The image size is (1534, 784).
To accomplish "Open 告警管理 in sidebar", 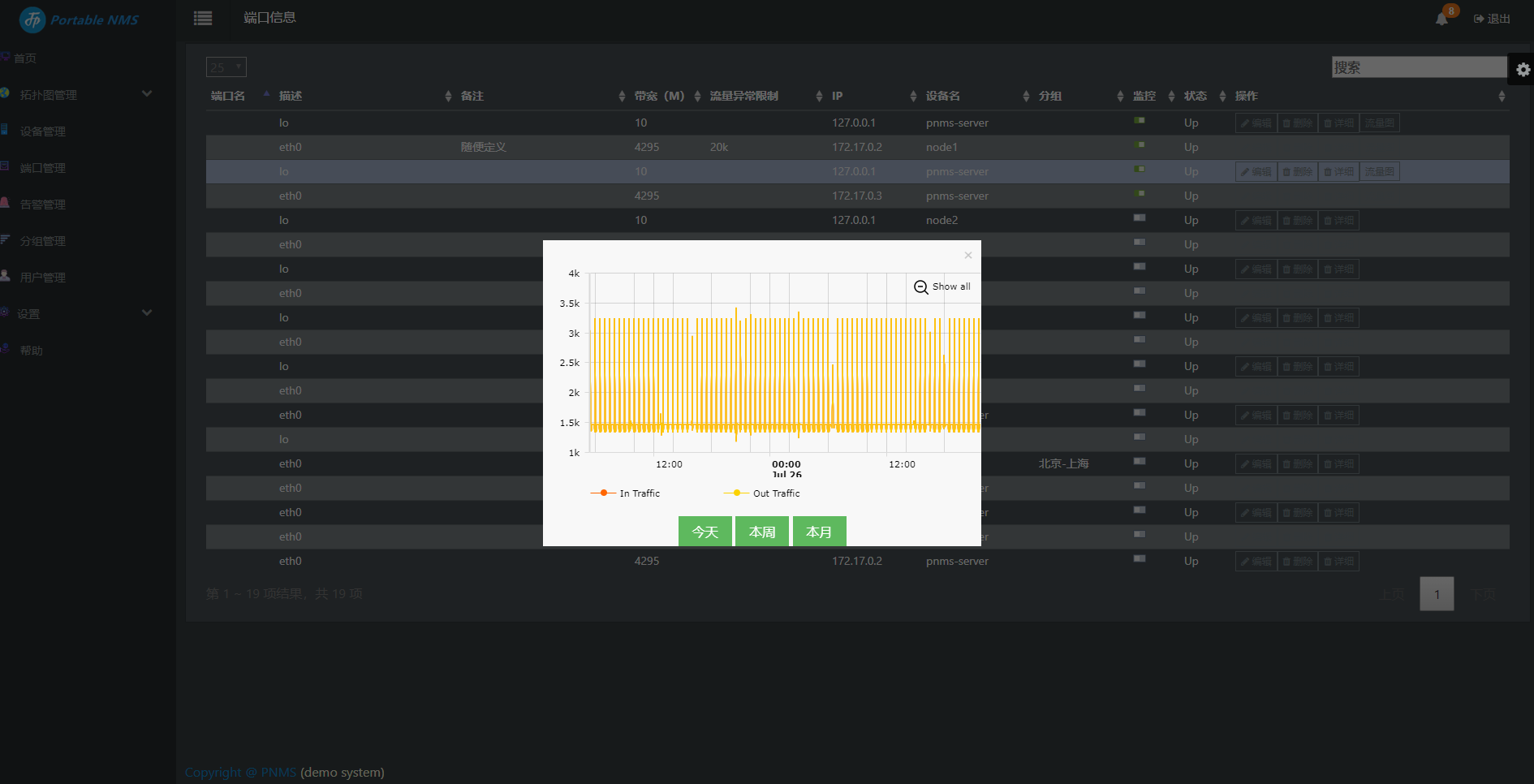I will point(42,205).
